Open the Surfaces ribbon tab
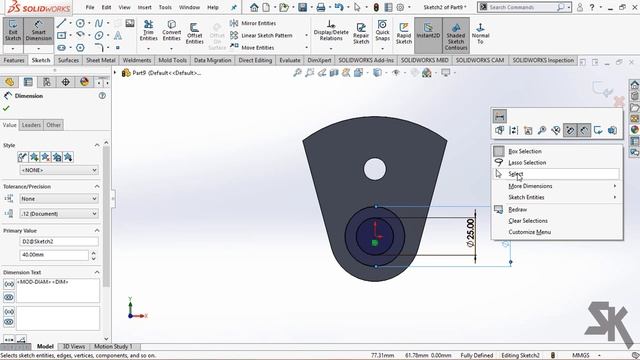Screen dimensions: 640x360 click(x=68, y=60)
